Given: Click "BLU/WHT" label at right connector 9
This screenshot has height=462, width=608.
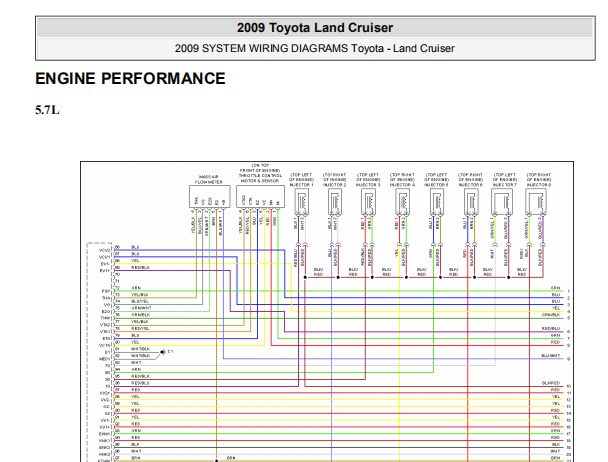Looking at the screenshot, I should click(x=551, y=355).
